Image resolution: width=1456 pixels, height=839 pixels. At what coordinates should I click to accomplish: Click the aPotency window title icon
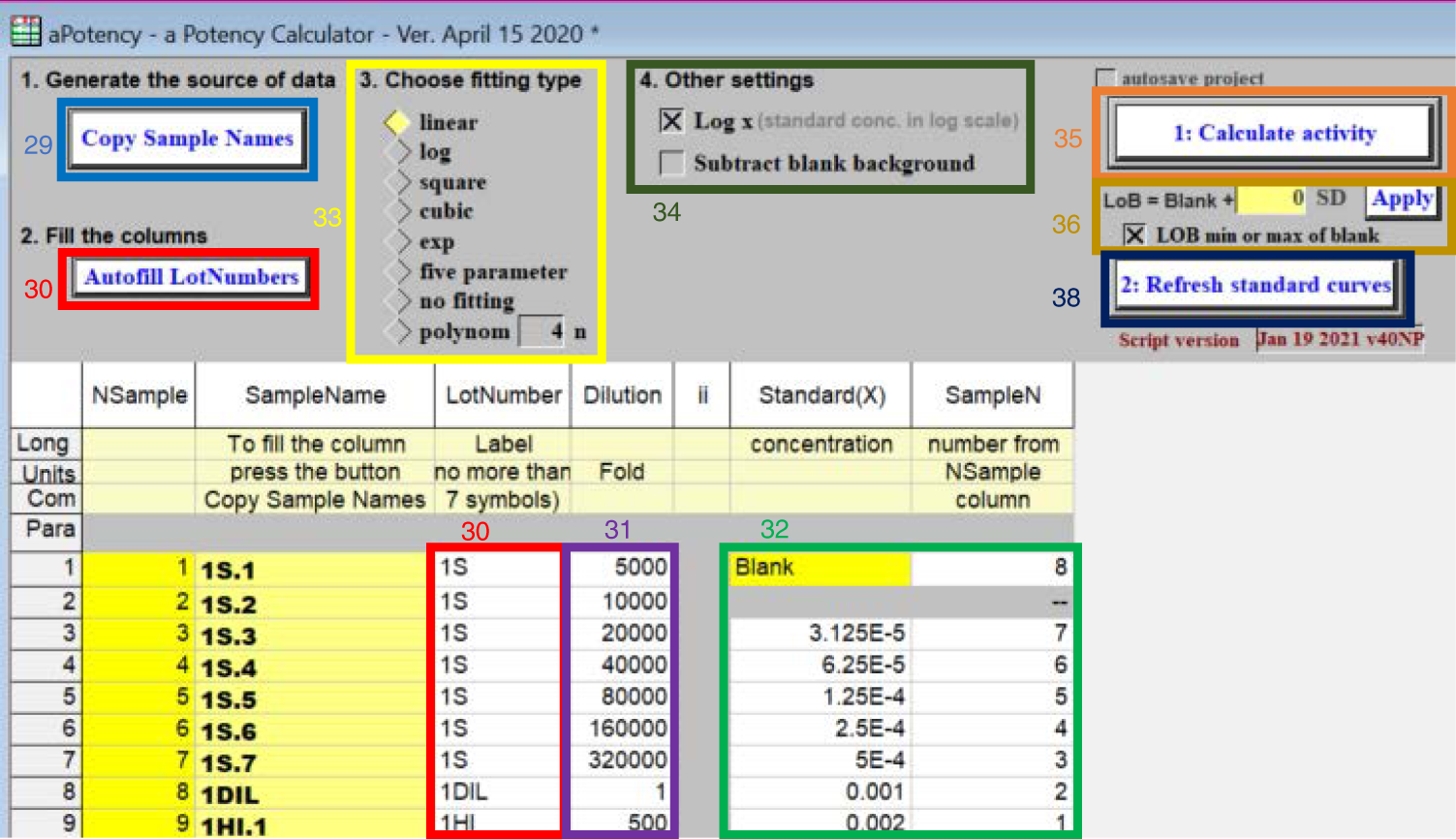coord(26,32)
